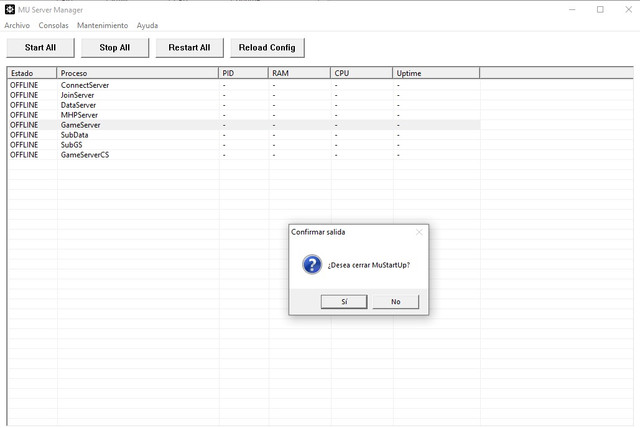Select the GameServer process row
The height and width of the screenshot is (428, 640).
pos(244,125)
